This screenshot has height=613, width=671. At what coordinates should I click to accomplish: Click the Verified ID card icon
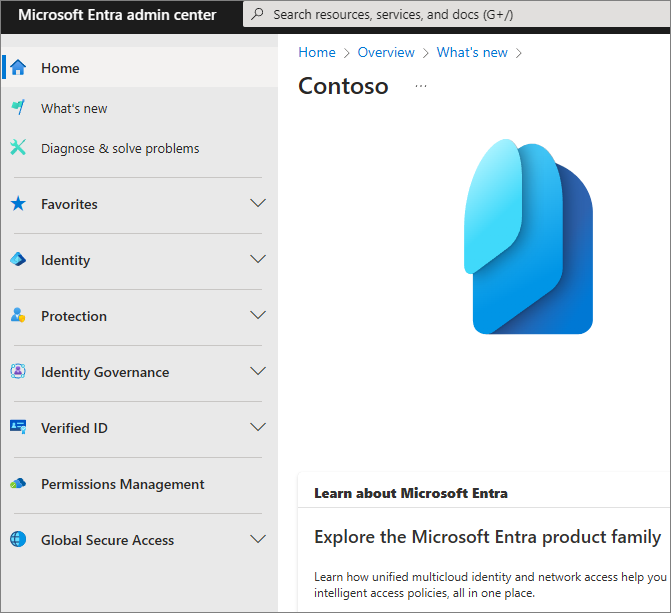tap(18, 427)
